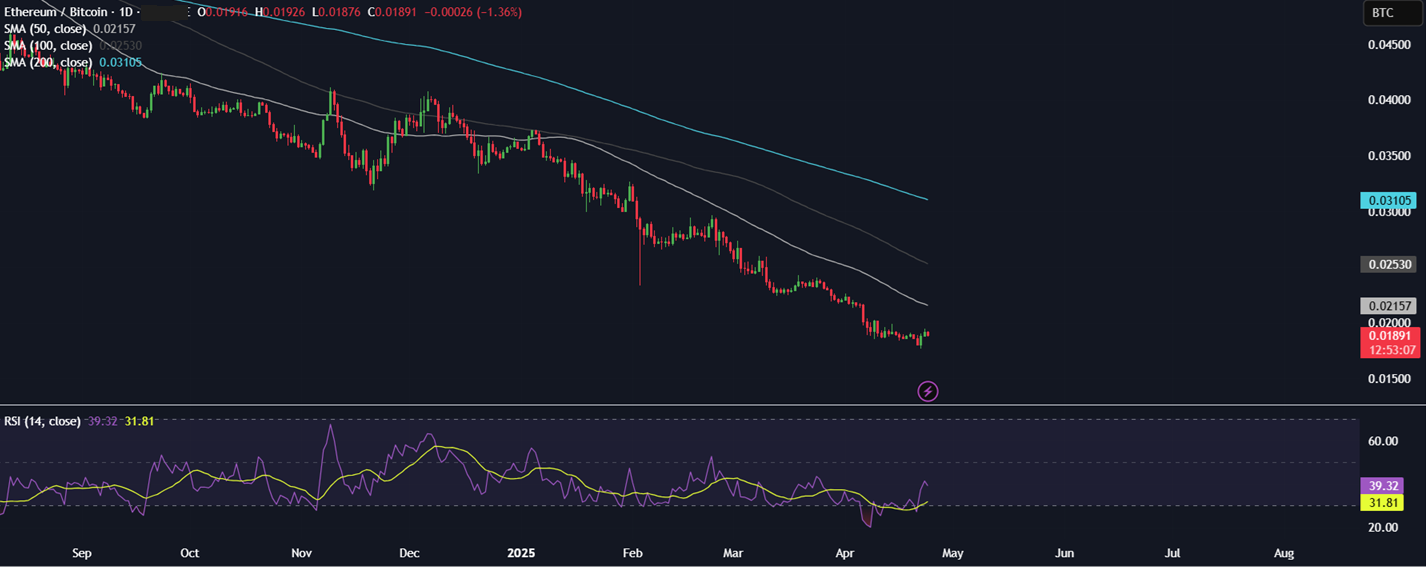Click the Jun label on time axis

click(1065, 553)
